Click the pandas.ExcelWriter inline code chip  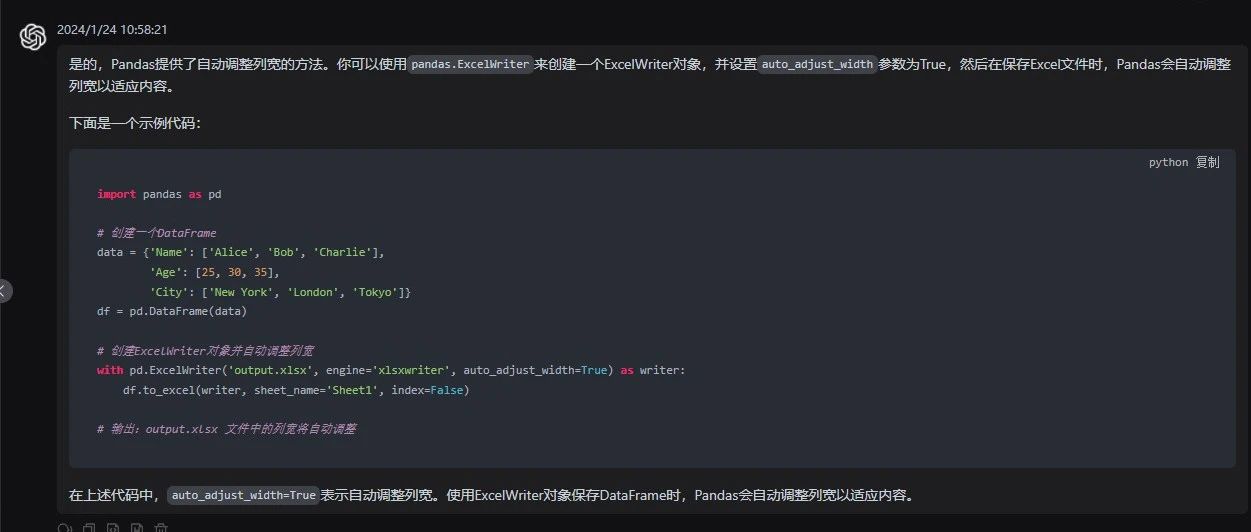point(470,64)
